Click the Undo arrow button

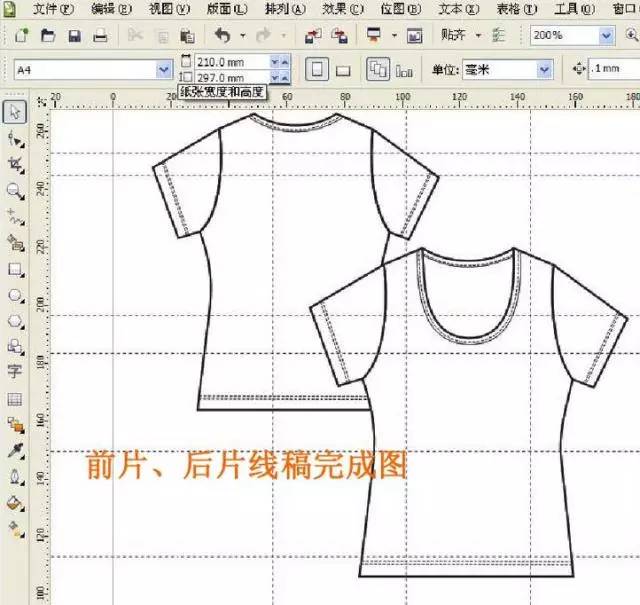pyautogui.click(x=222, y=36)
